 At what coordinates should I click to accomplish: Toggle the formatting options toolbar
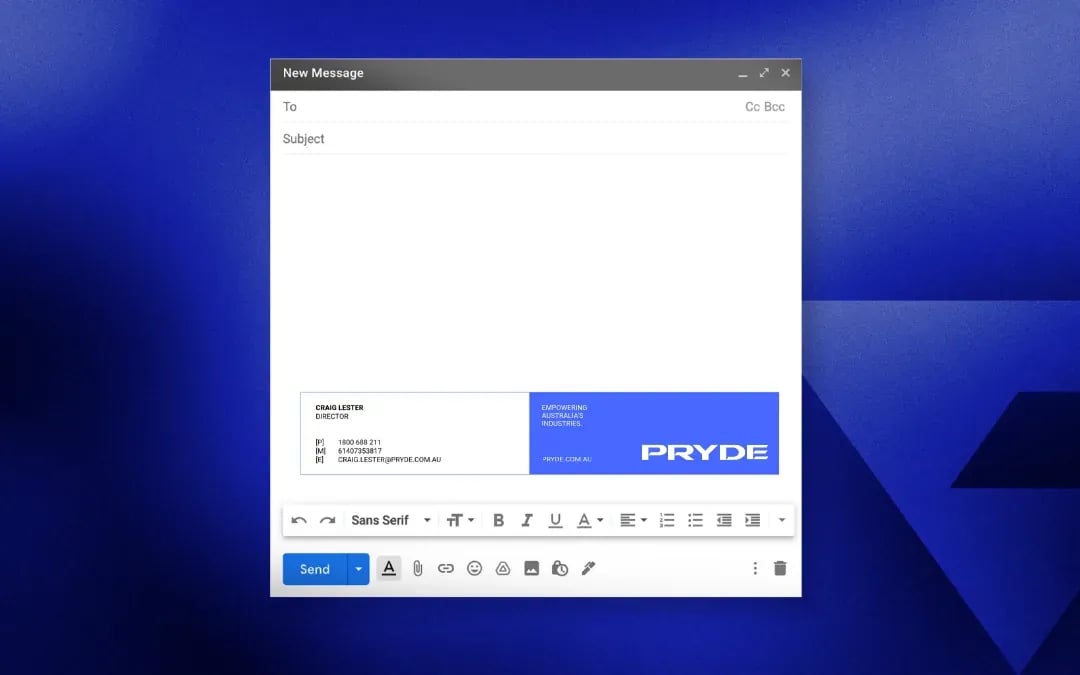pos(388,569)
